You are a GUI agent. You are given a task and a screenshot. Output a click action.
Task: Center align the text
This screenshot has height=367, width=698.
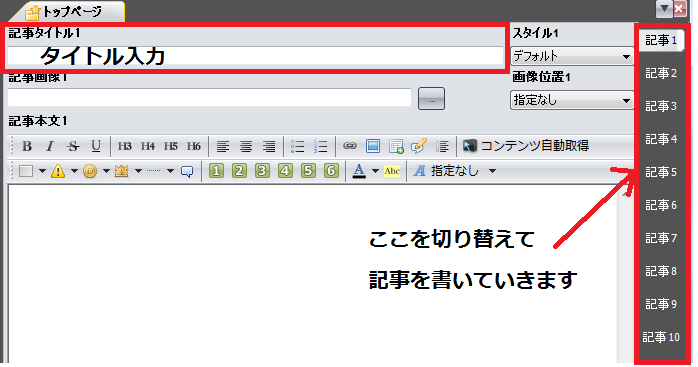(246, 146)
